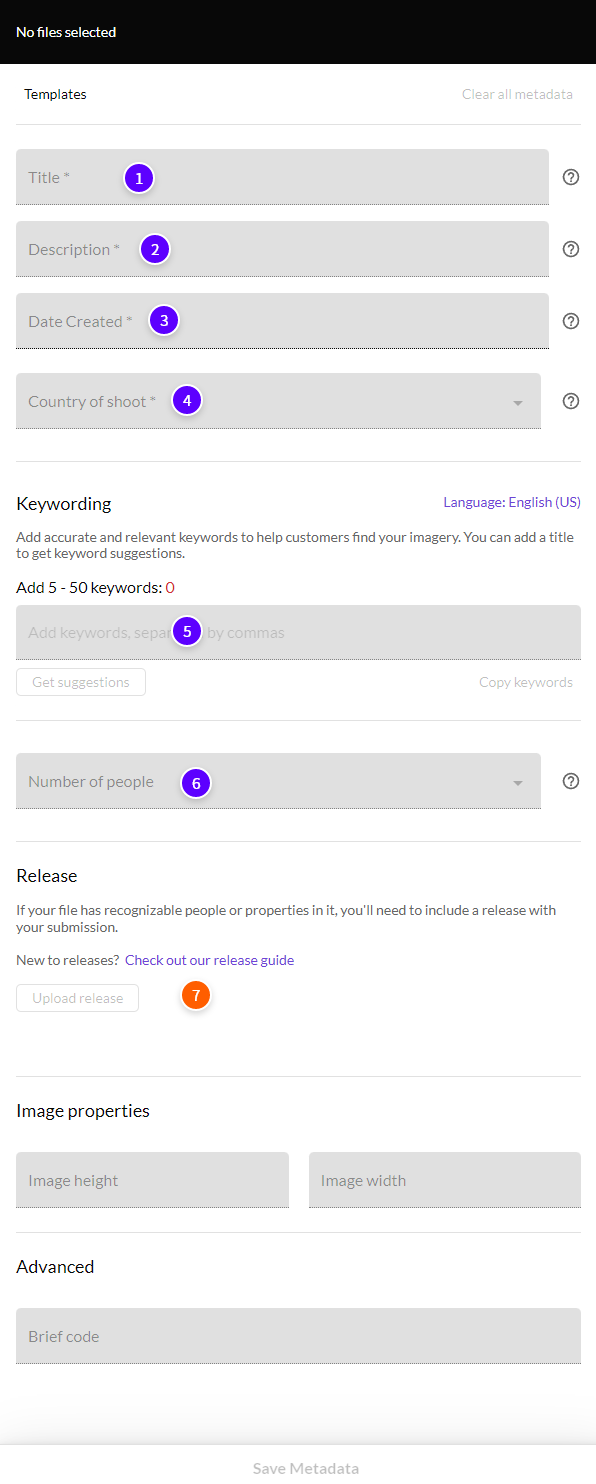Click the Advanced section heading
The width and height of the screenshot is (596, 1484).
point(55,1266)
